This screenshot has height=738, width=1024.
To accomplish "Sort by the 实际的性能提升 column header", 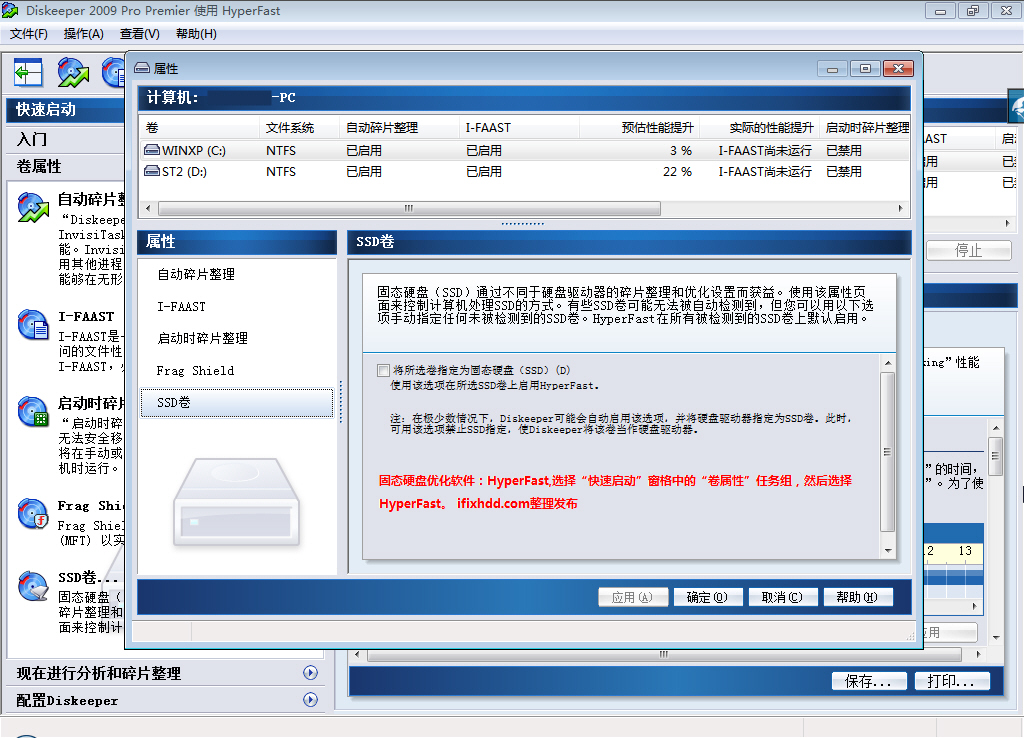I will click(758, 127).
